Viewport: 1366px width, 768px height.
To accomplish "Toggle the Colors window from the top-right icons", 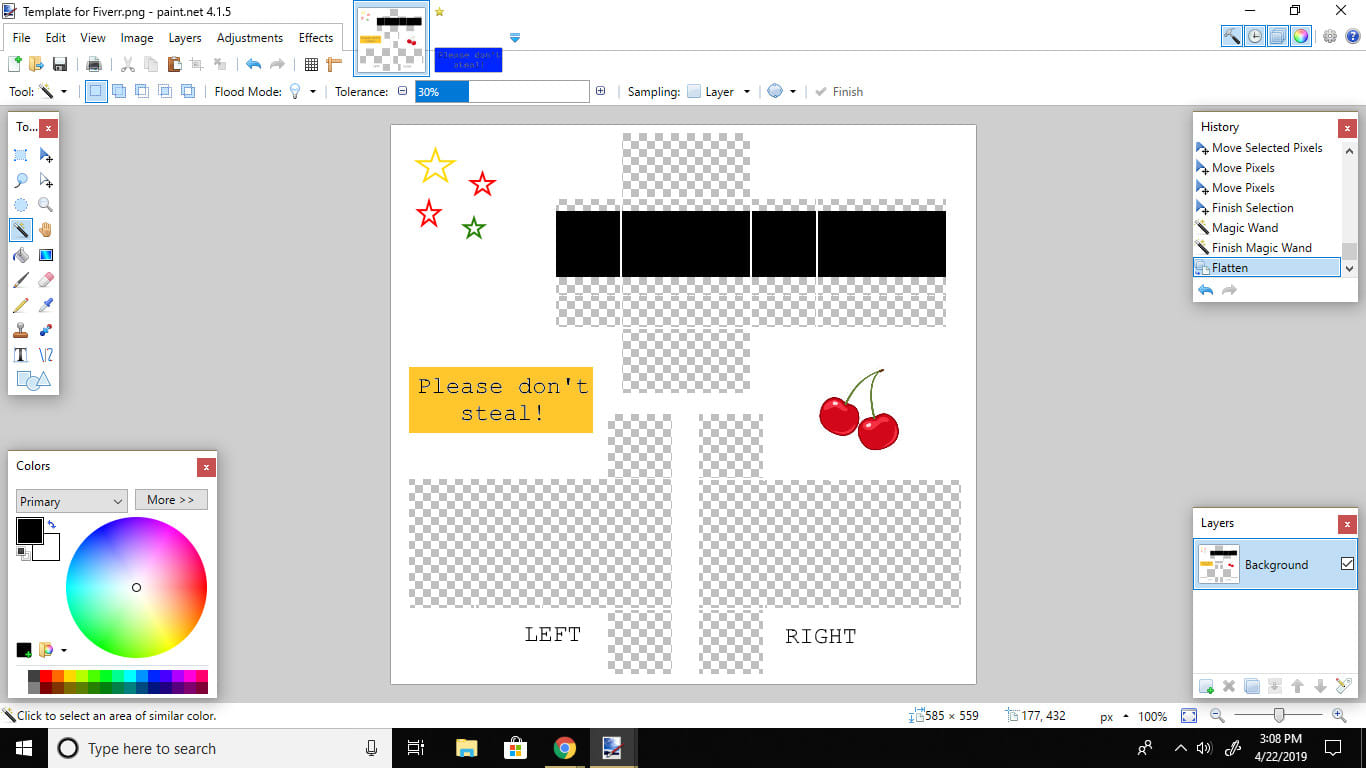I will (x=1300, y=36).
